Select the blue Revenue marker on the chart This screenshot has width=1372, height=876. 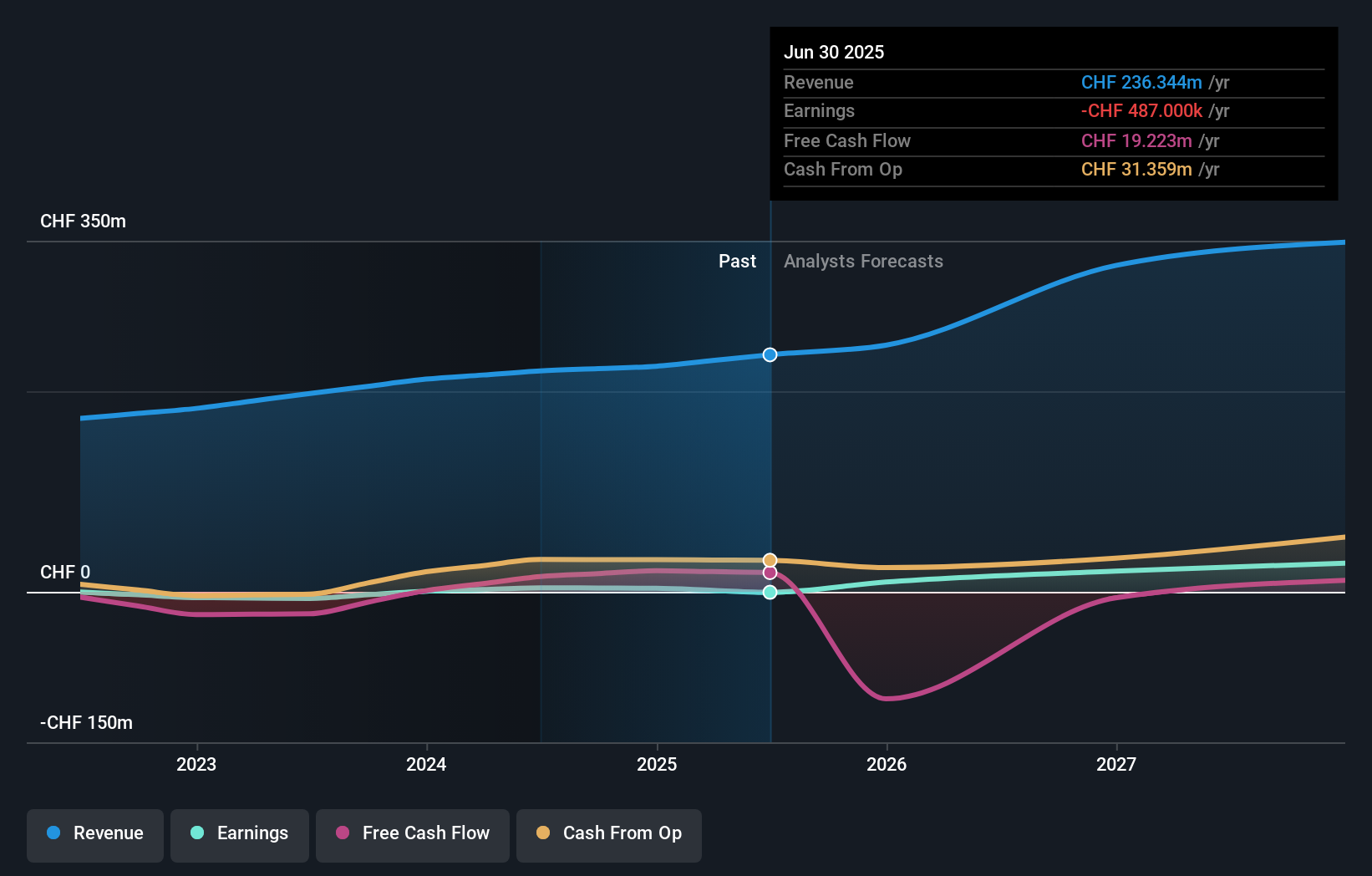click(x=770, y=354)
